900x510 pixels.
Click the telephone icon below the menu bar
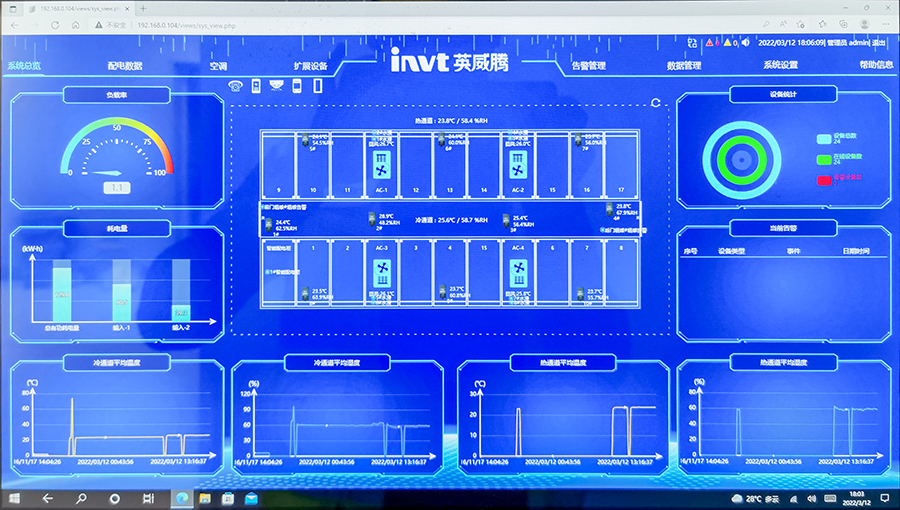236,86
